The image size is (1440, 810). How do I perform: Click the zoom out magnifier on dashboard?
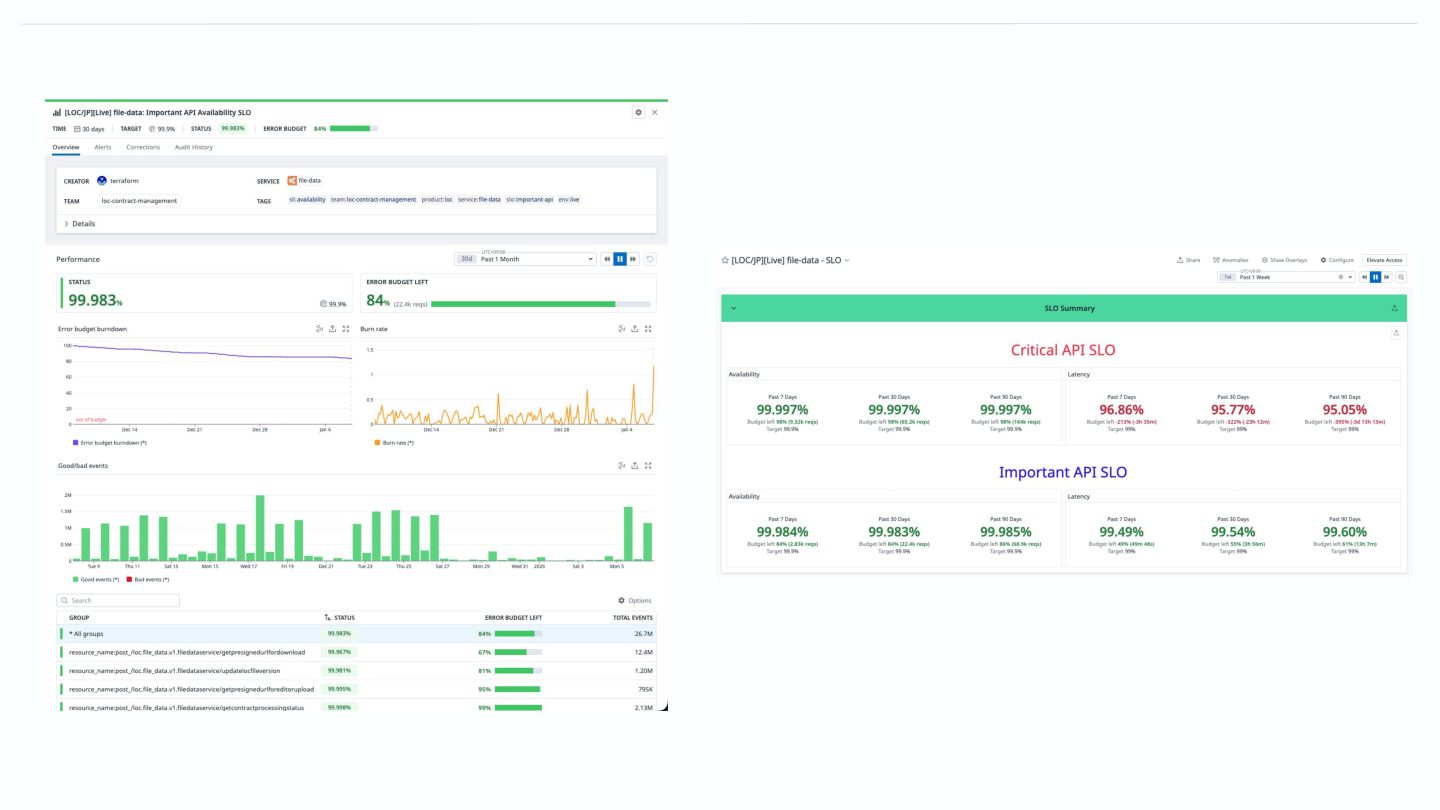coord(1401,277)
